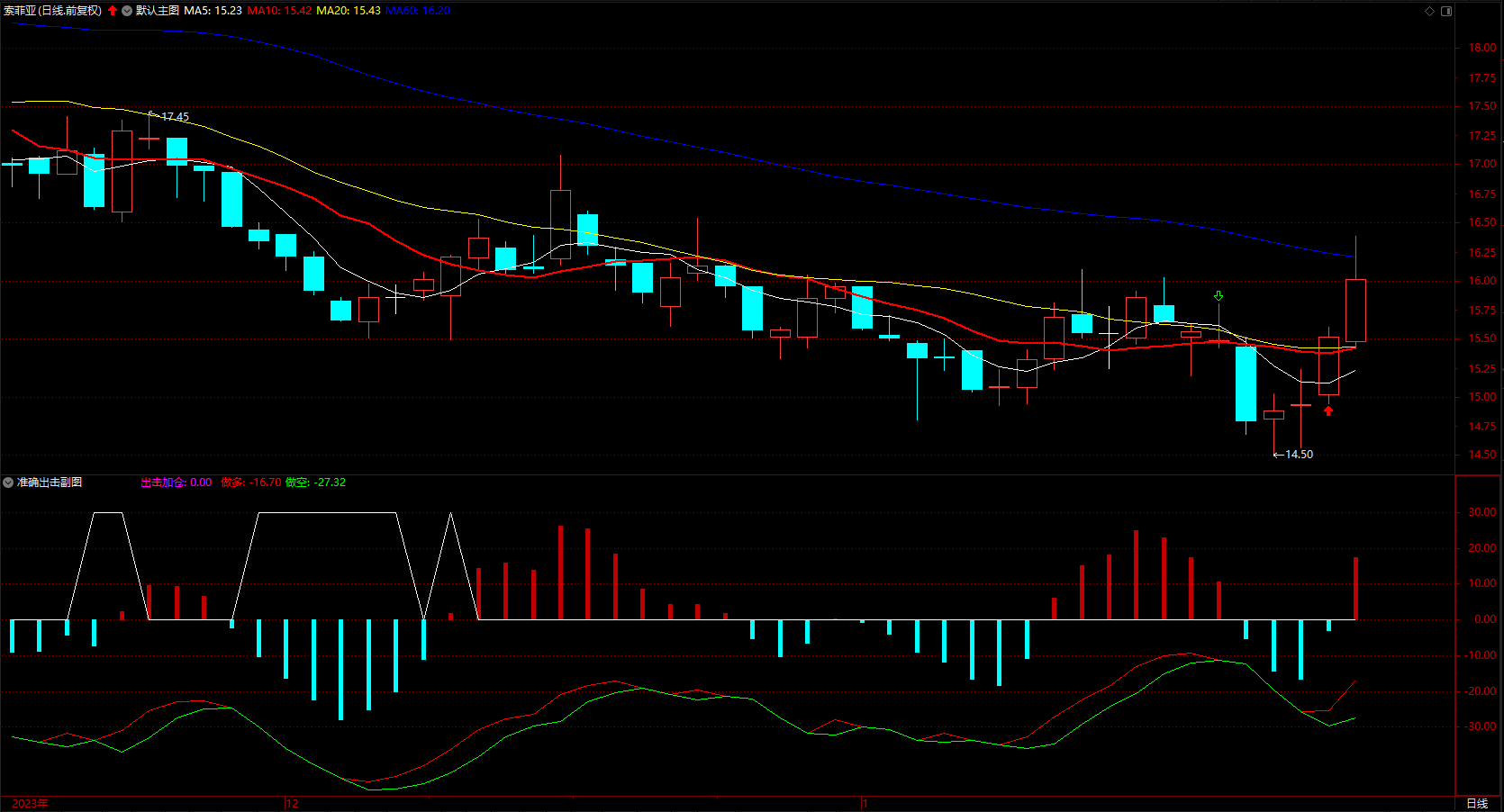Click the red up arrow beside 索菲亚
Viewport: 1504px width, 812px height.
coord(113,11)
